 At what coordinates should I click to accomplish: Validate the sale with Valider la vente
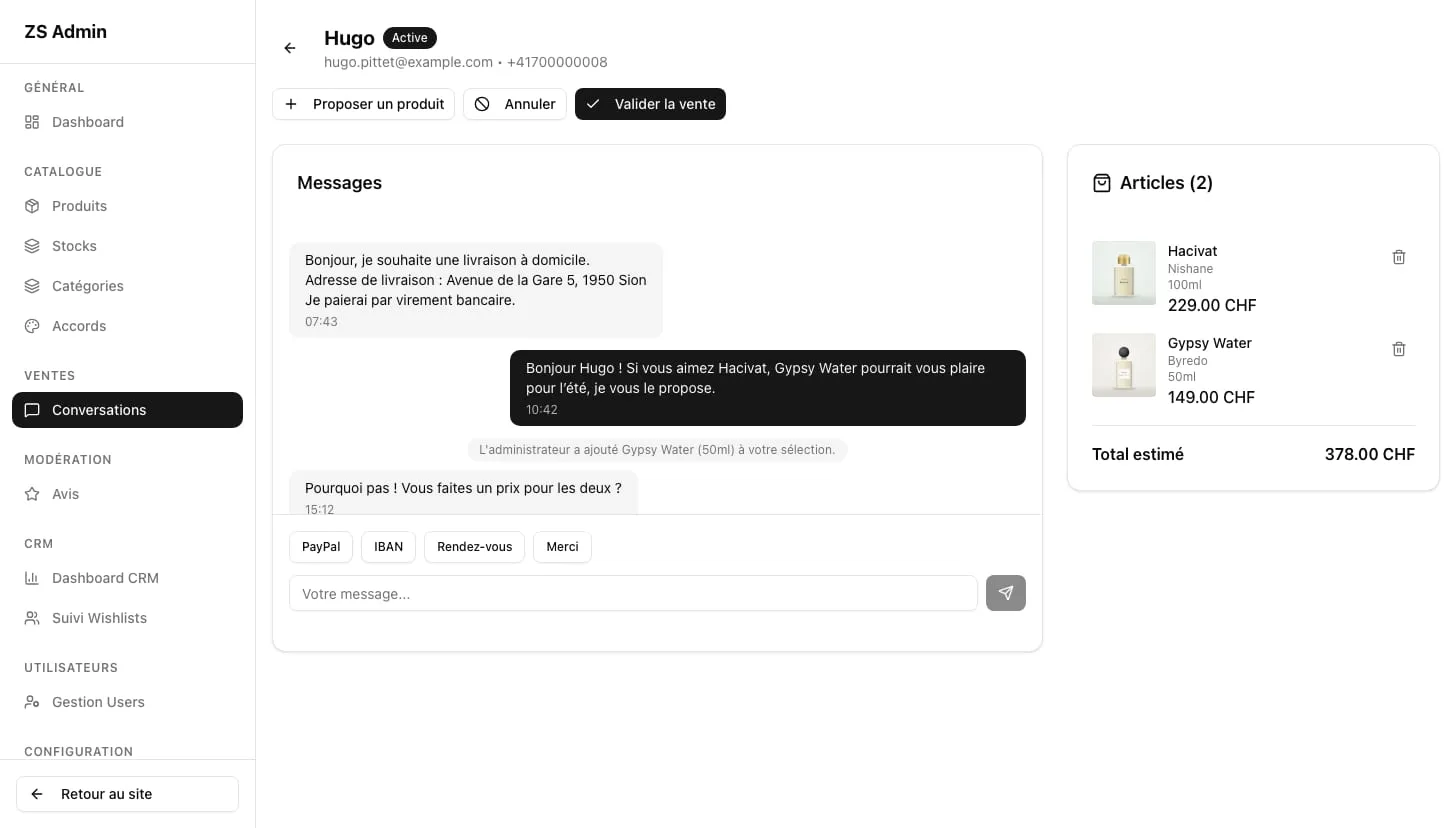pyautogui.click(x=650, y=104)
